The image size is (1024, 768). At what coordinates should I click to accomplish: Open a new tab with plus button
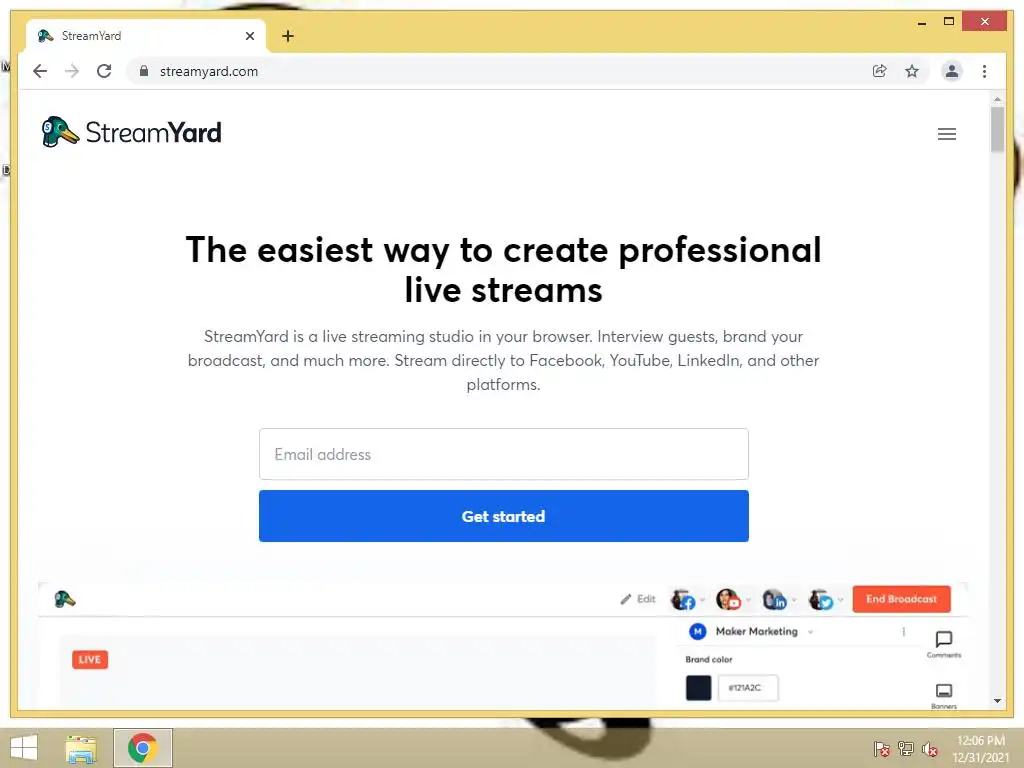[287, 36]
